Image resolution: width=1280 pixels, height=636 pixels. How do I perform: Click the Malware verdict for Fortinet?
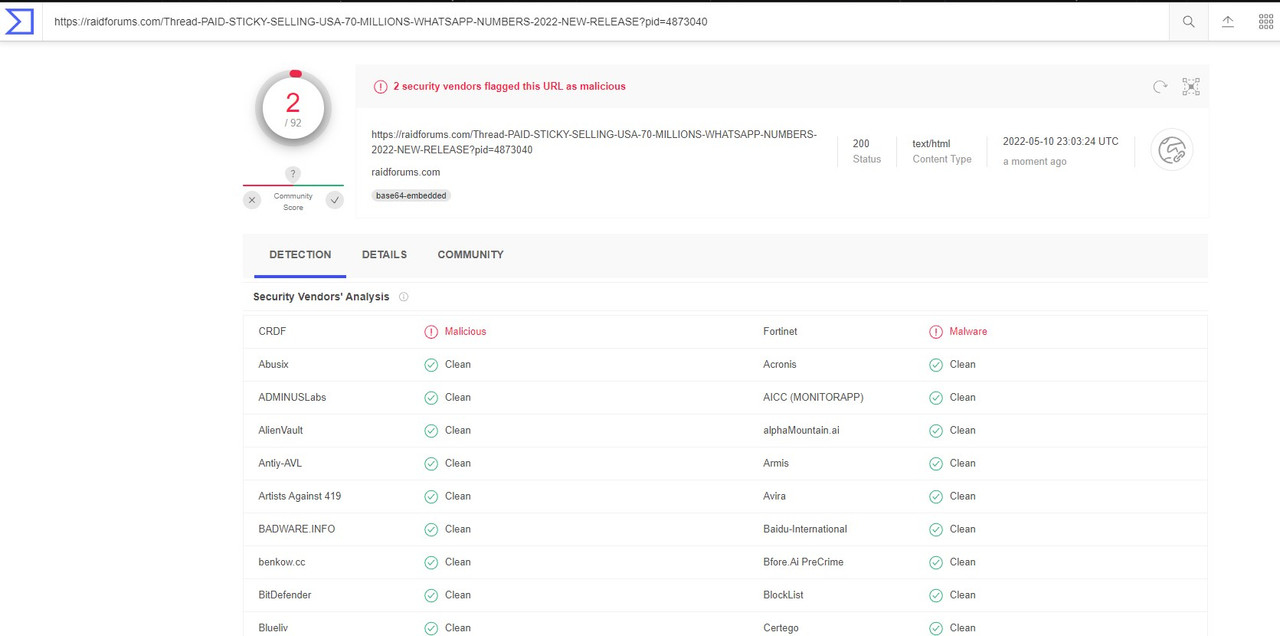click(x=968, y=332)
